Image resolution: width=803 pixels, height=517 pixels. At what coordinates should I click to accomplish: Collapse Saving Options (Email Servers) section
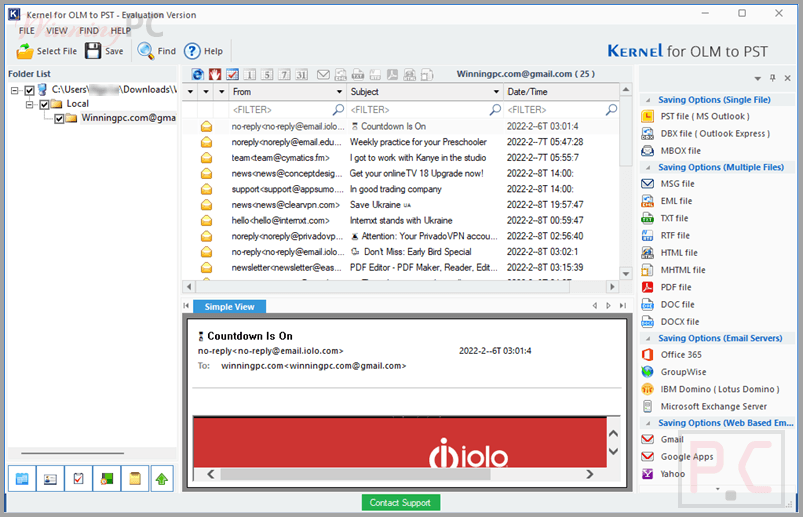[648, 339]
